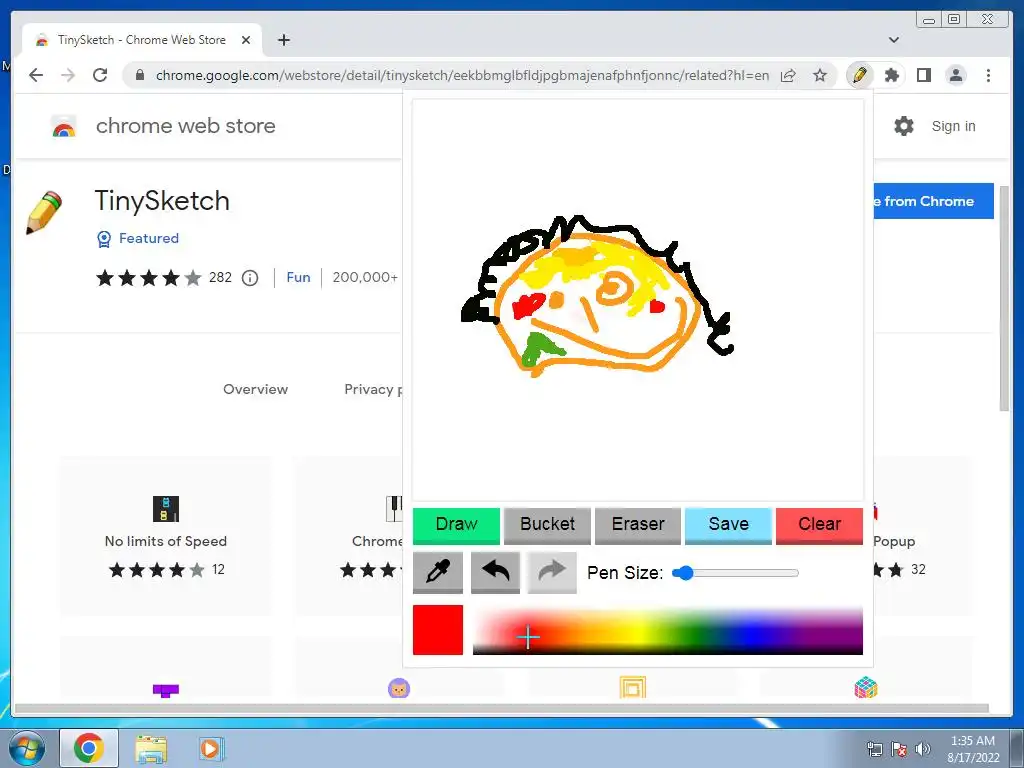Bookmark this page with the star icon
1024x768 pixels.
click(x=820, y=75)
